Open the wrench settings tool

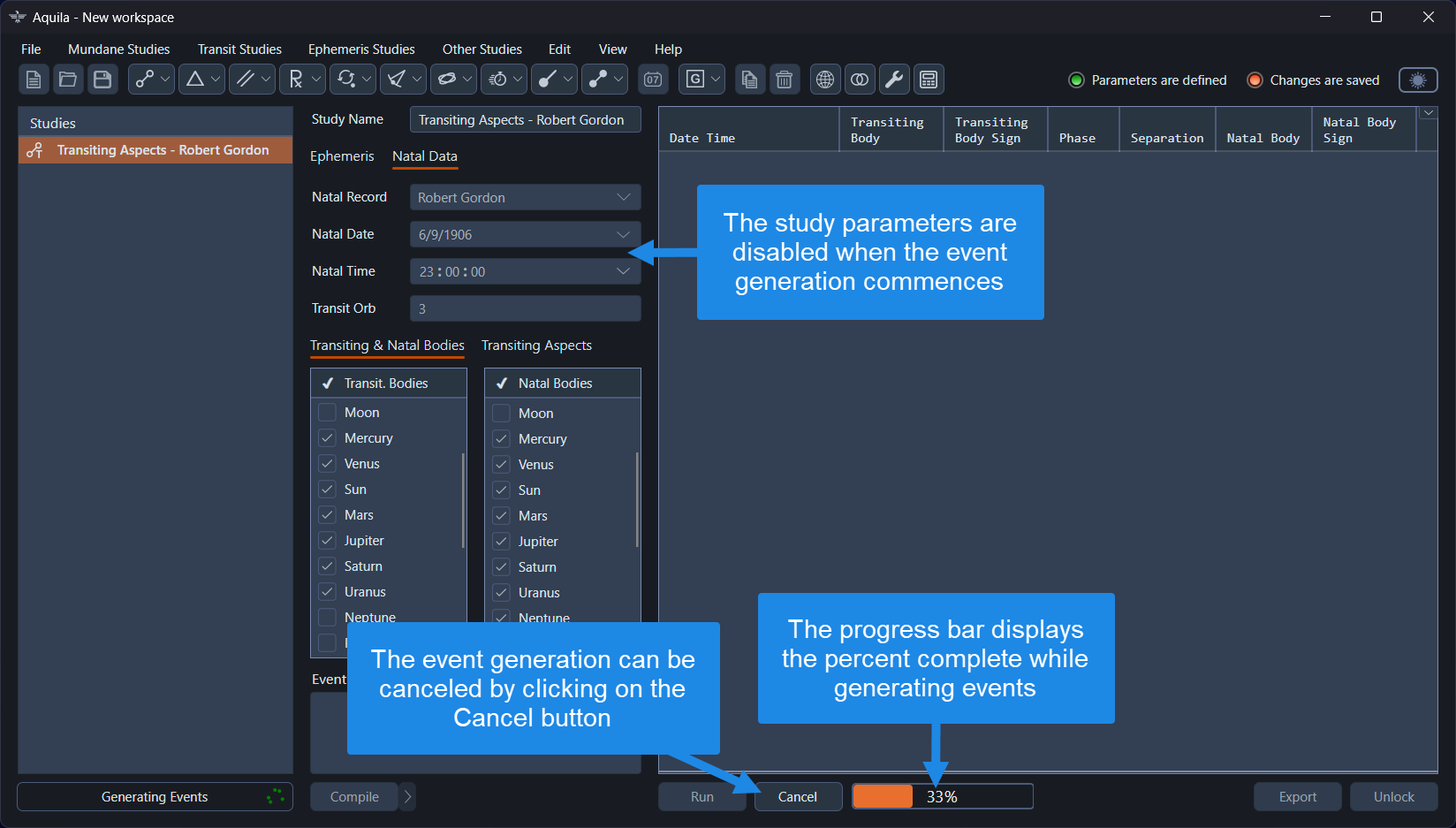click(893, 79)
